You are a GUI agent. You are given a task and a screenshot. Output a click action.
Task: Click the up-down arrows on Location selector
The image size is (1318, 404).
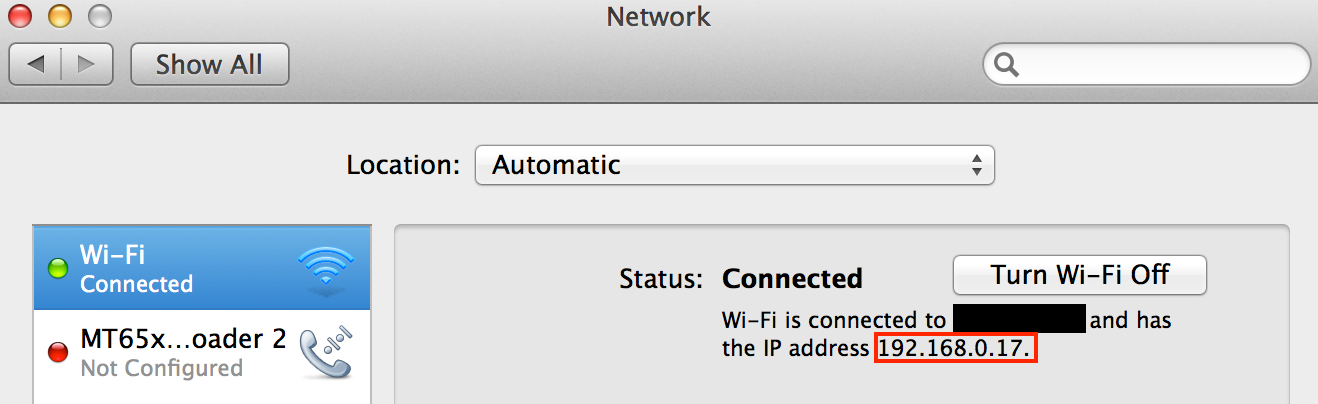tap(976, 165)
